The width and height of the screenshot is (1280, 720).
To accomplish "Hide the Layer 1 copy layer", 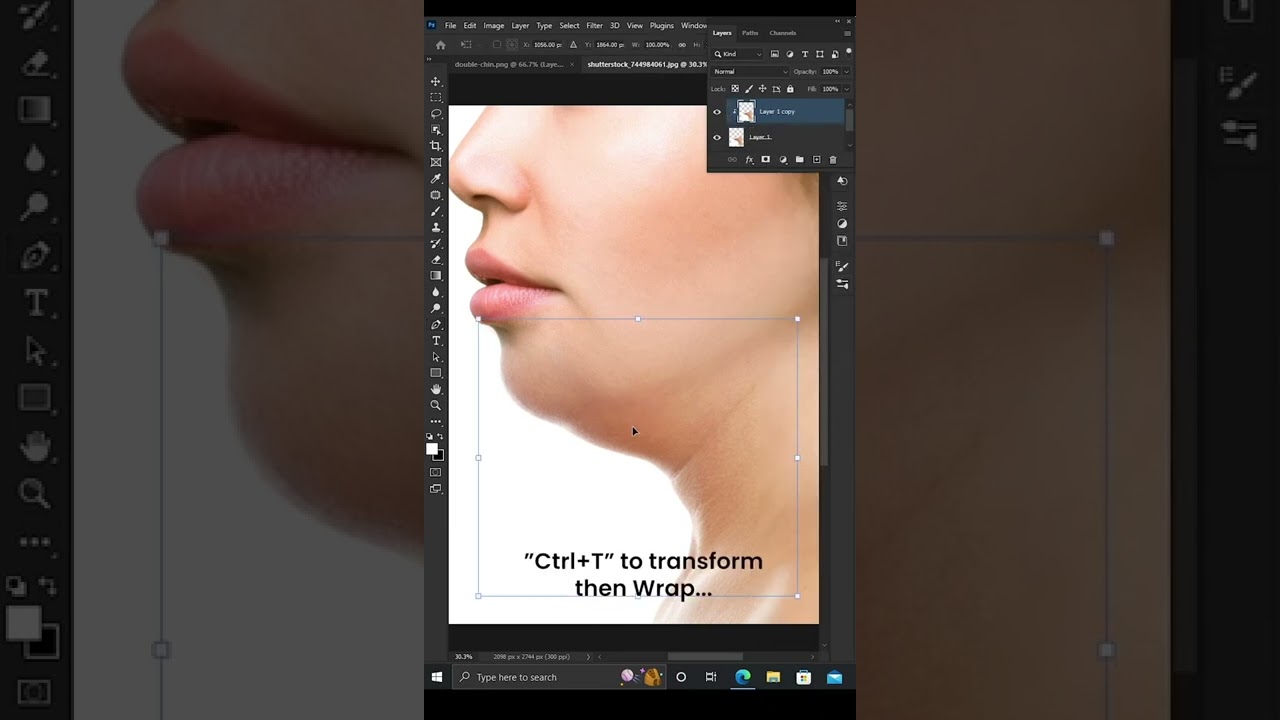I will click(x=717, y=112).
